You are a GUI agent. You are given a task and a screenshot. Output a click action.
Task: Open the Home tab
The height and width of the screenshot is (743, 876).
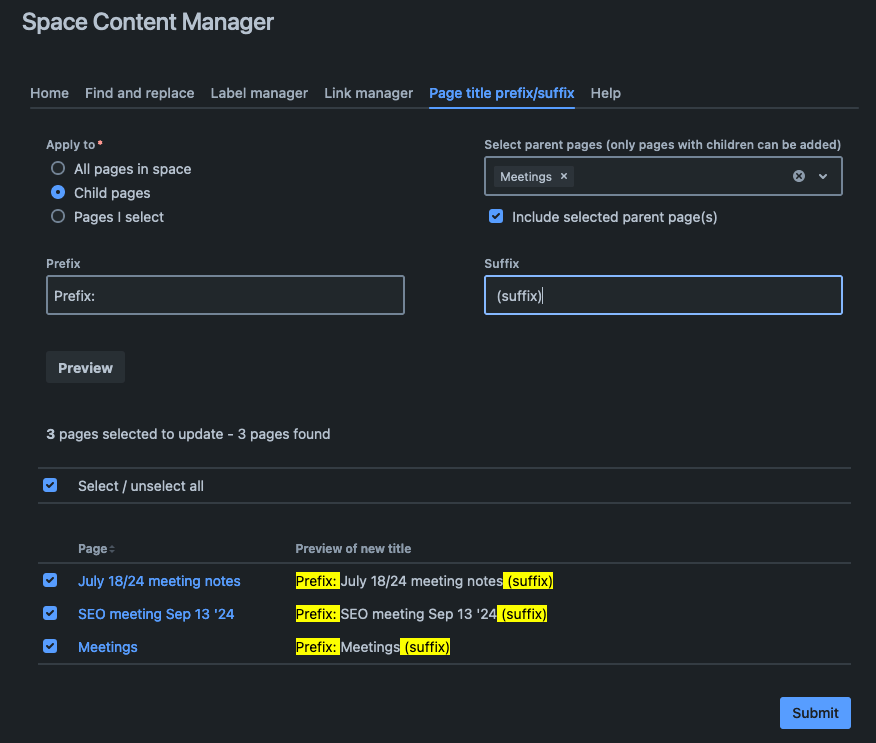(50, 93)
